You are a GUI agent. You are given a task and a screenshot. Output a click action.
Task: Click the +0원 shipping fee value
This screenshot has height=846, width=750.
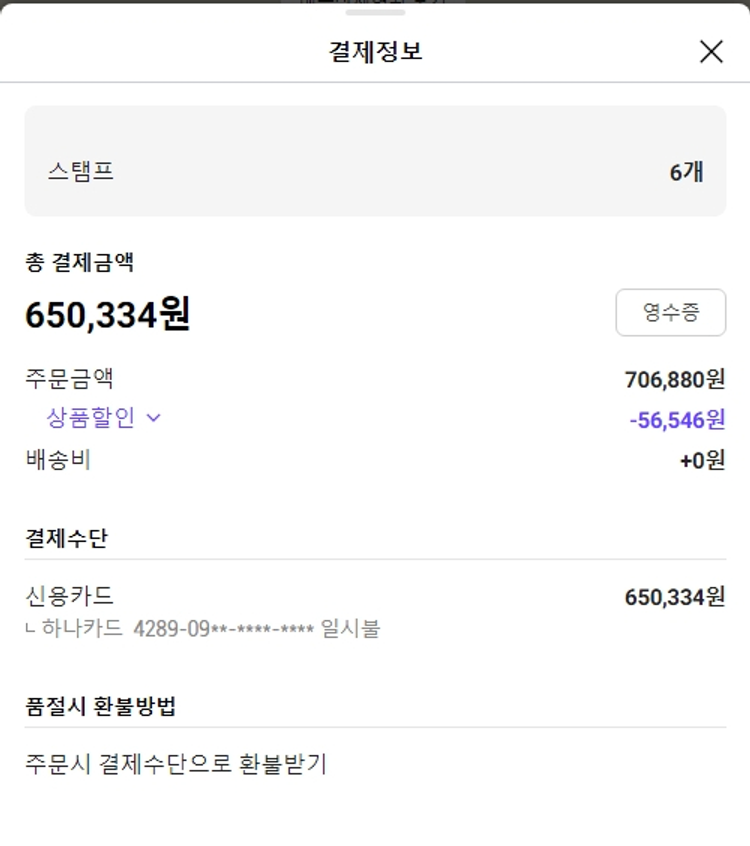coord(702,461)
